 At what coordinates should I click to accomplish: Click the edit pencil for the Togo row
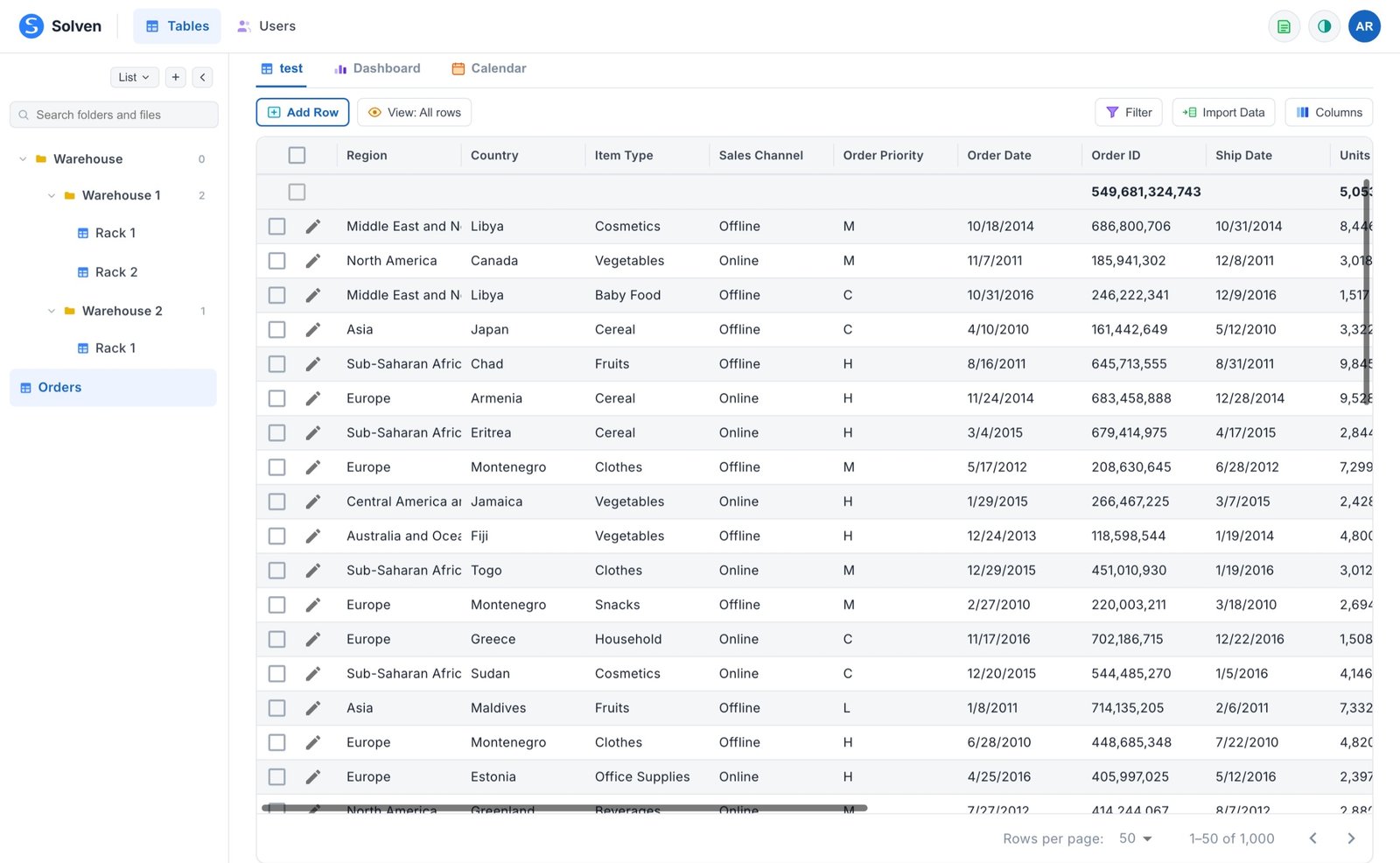click(x=312, y=571)
